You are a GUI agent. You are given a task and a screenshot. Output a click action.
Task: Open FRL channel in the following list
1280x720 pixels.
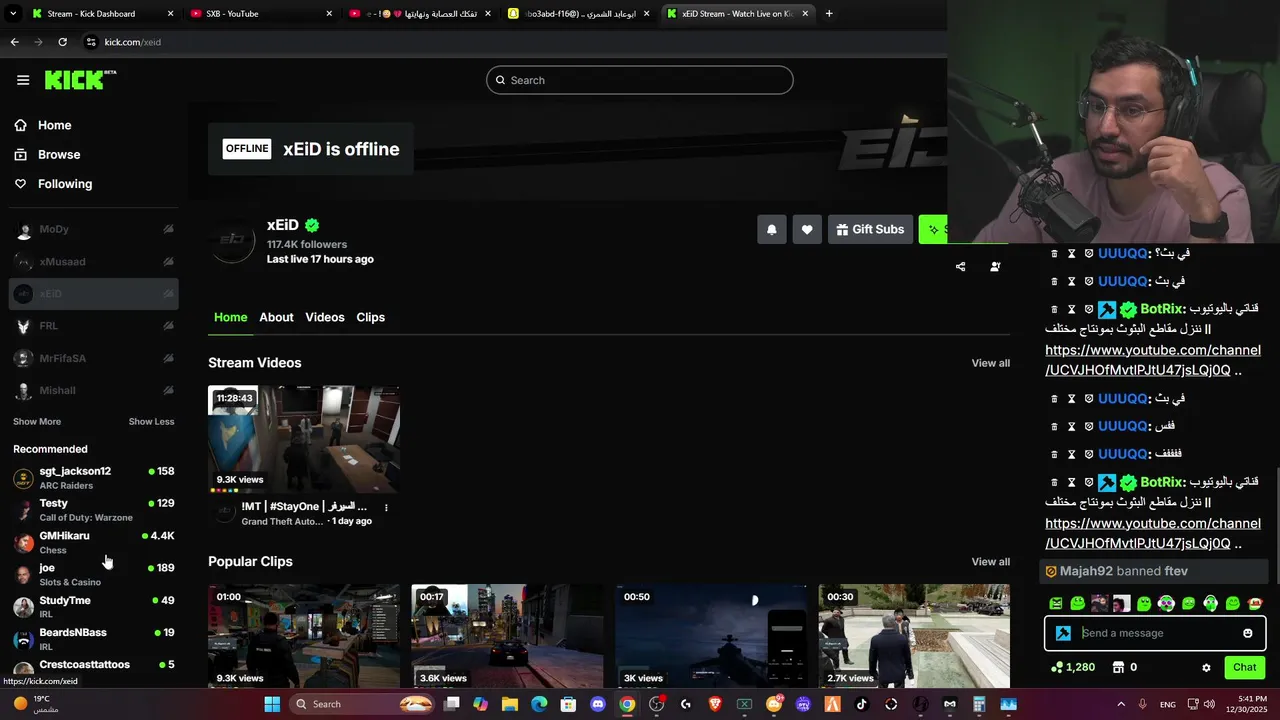[x=94, y=326]
